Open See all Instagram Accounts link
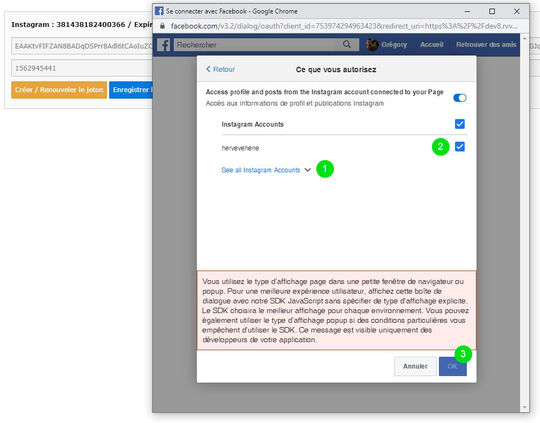540x423 pixels. pos(260,170)
